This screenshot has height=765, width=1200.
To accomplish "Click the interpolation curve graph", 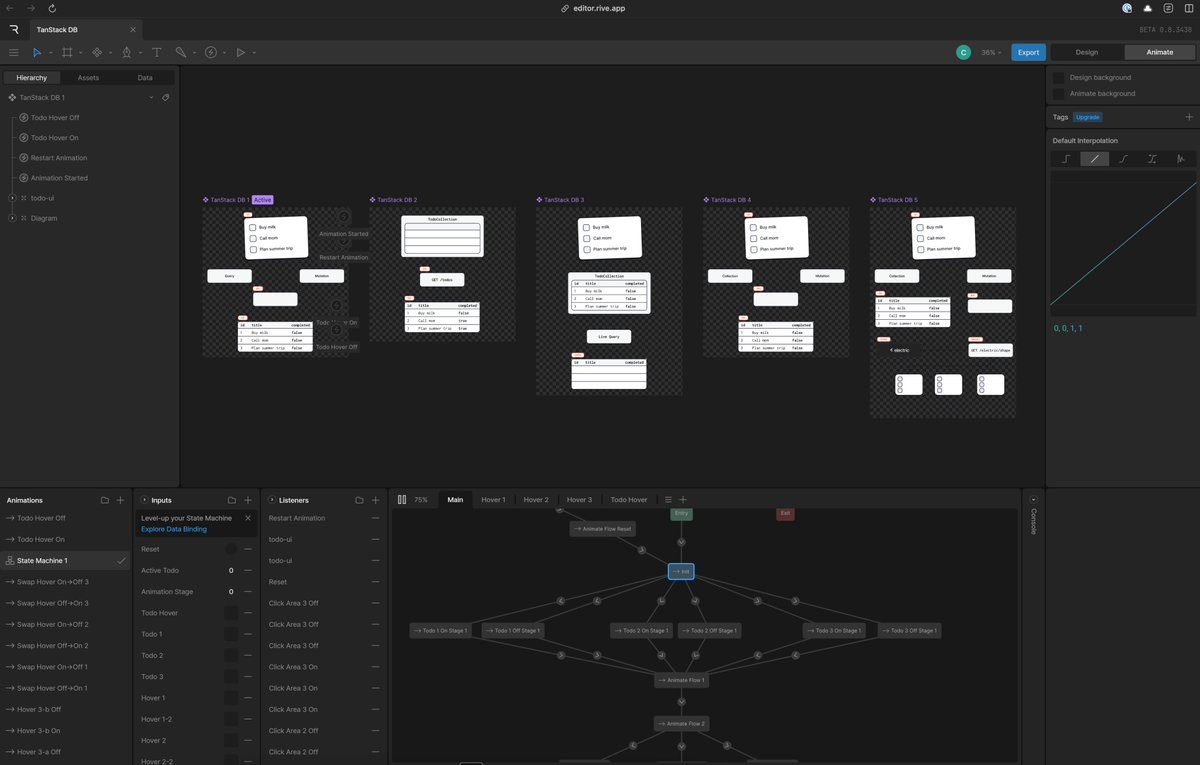I will pyautogui.click(x=1123, y=243).
